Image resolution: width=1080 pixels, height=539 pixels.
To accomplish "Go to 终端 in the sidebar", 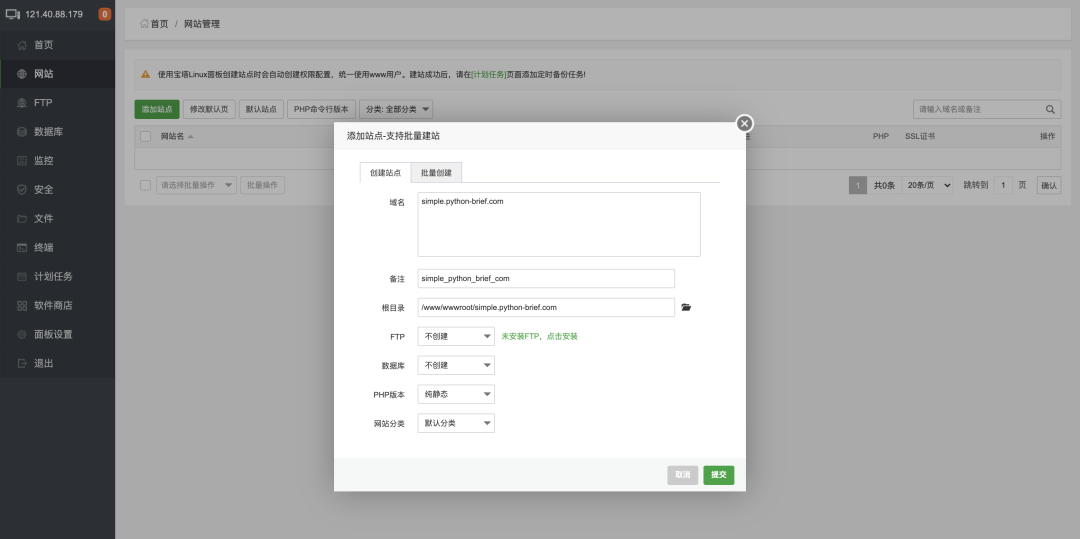I will [x=43, y=247].
